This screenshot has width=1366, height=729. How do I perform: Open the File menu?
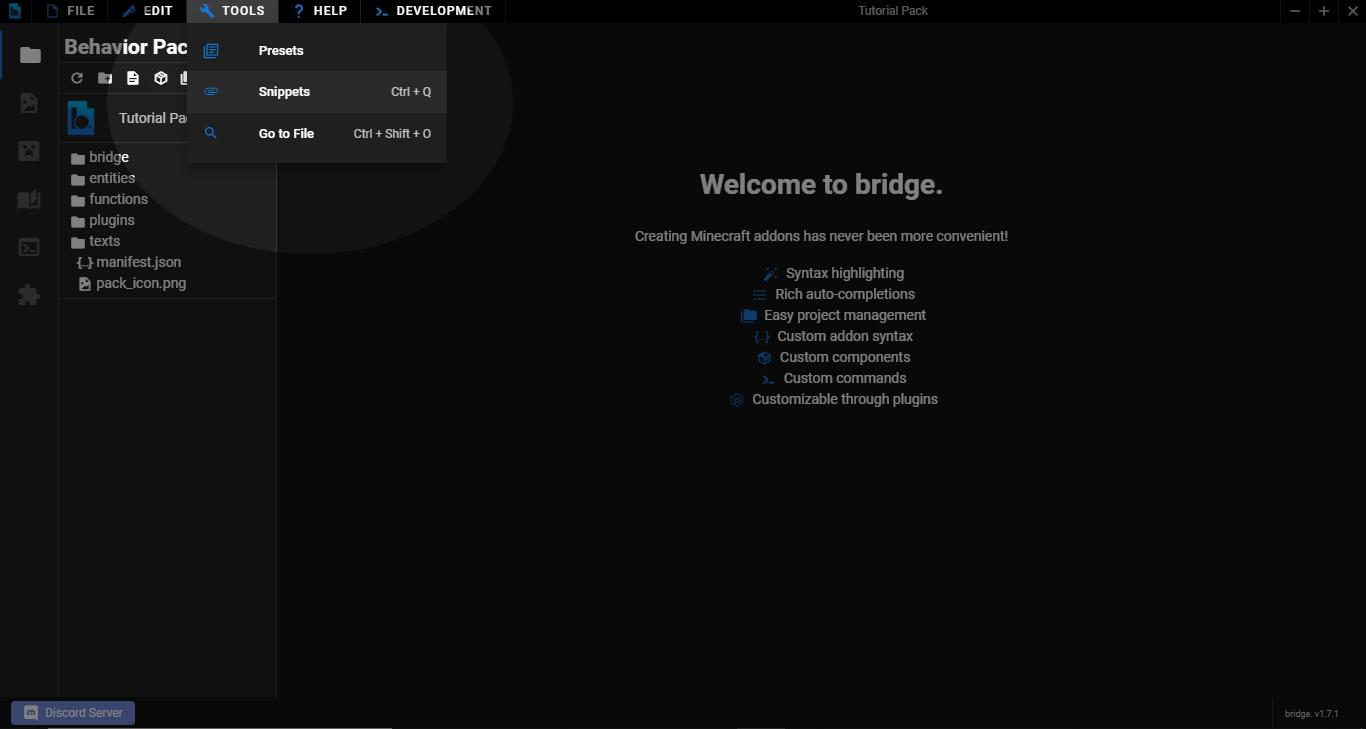70,11
